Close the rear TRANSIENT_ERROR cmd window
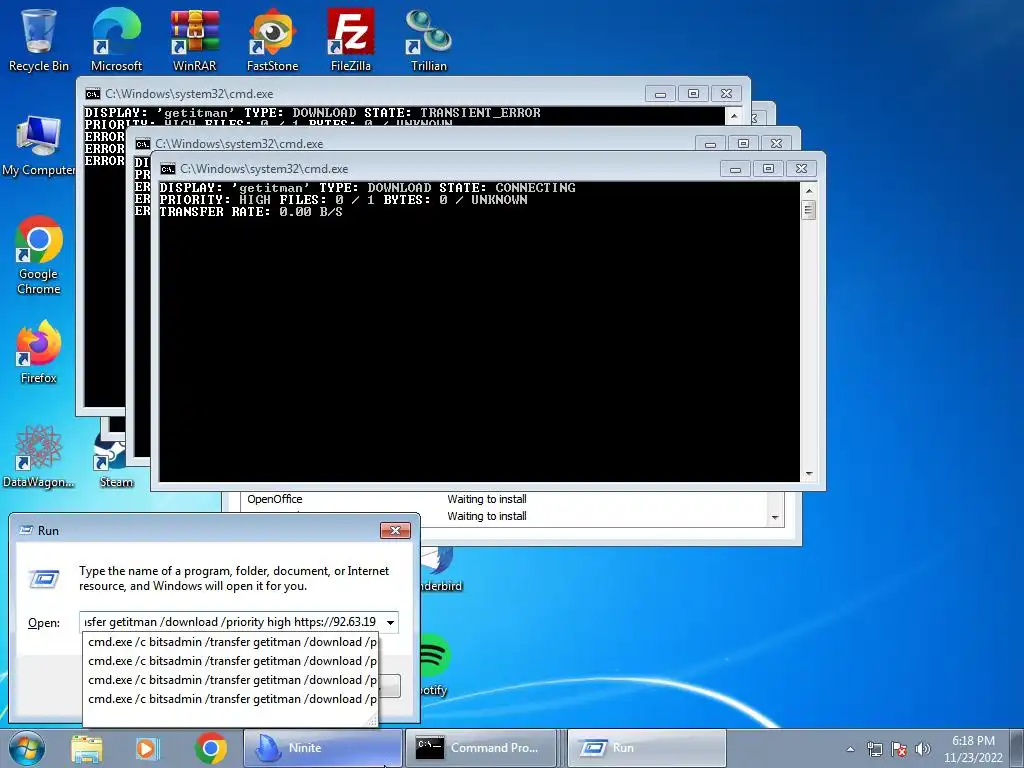This screenshot has width=1024, height=768. 726,94
